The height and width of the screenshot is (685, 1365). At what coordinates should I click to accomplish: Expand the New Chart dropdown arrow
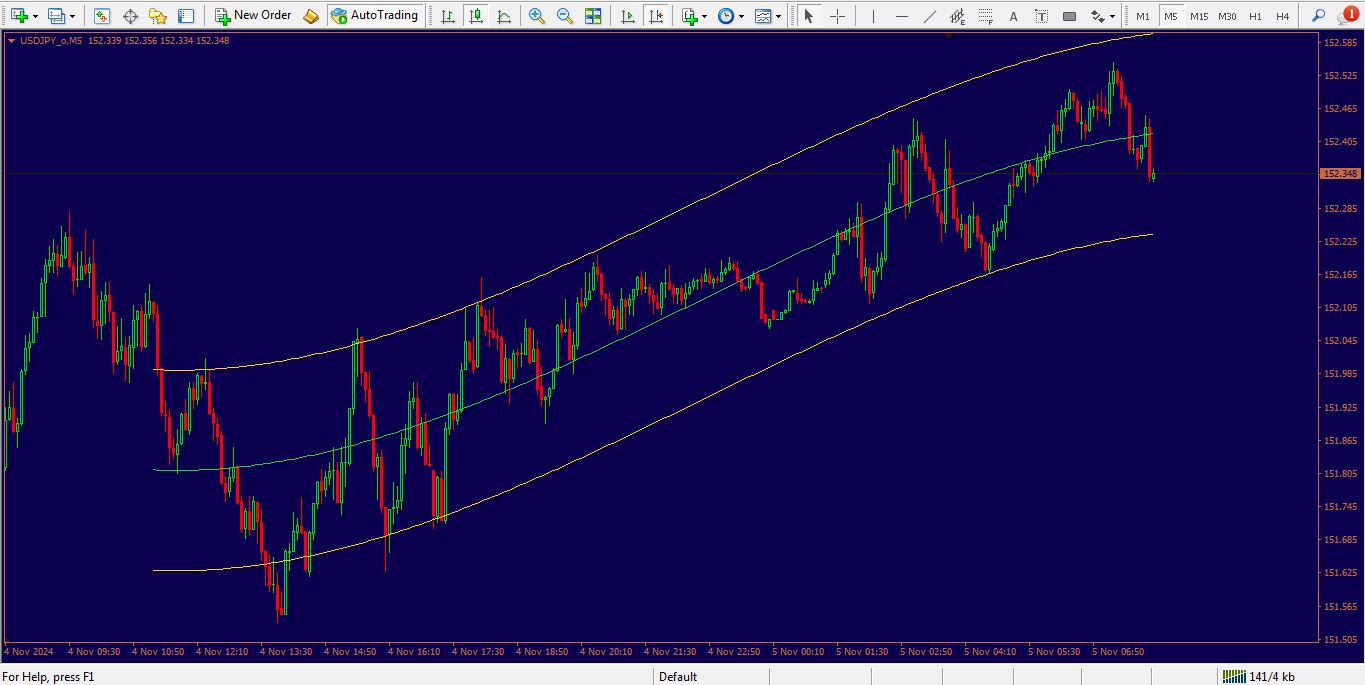(35, 16)
